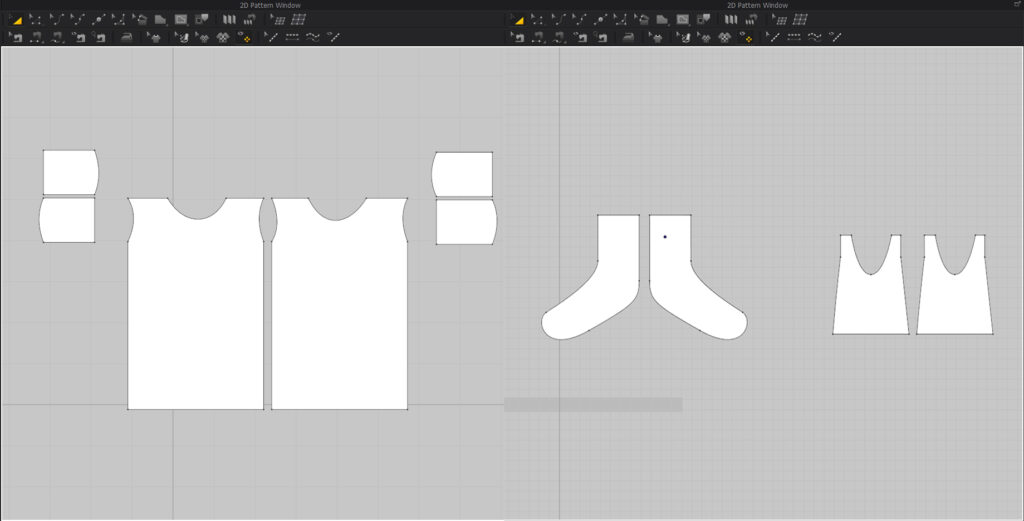The height and width of the screenshot is (521, 1024).
Task: Click the Iron/Steam tool in right window toolbar
Action: click(x=627, y=37)
